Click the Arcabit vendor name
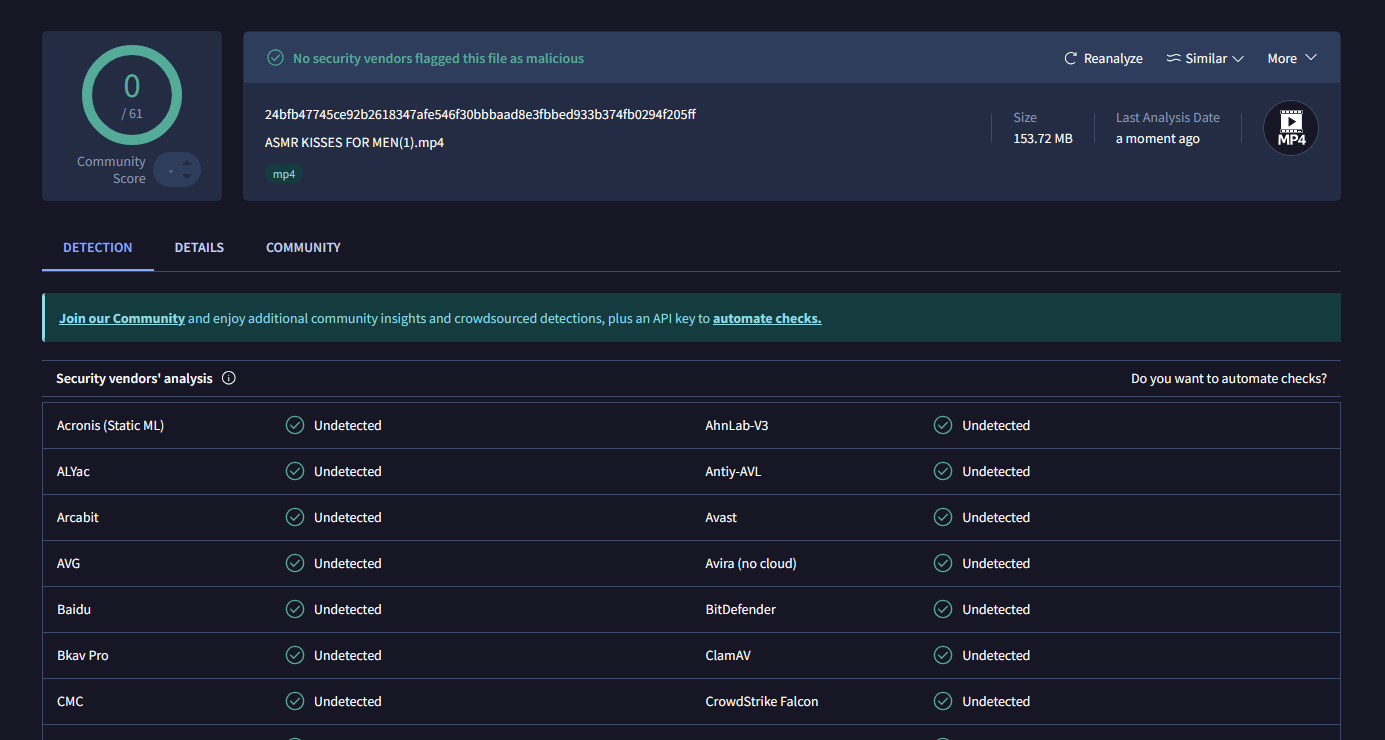The width and height of the screenshot is (1385, 740). pyautogui.click(x=78, y=517)
